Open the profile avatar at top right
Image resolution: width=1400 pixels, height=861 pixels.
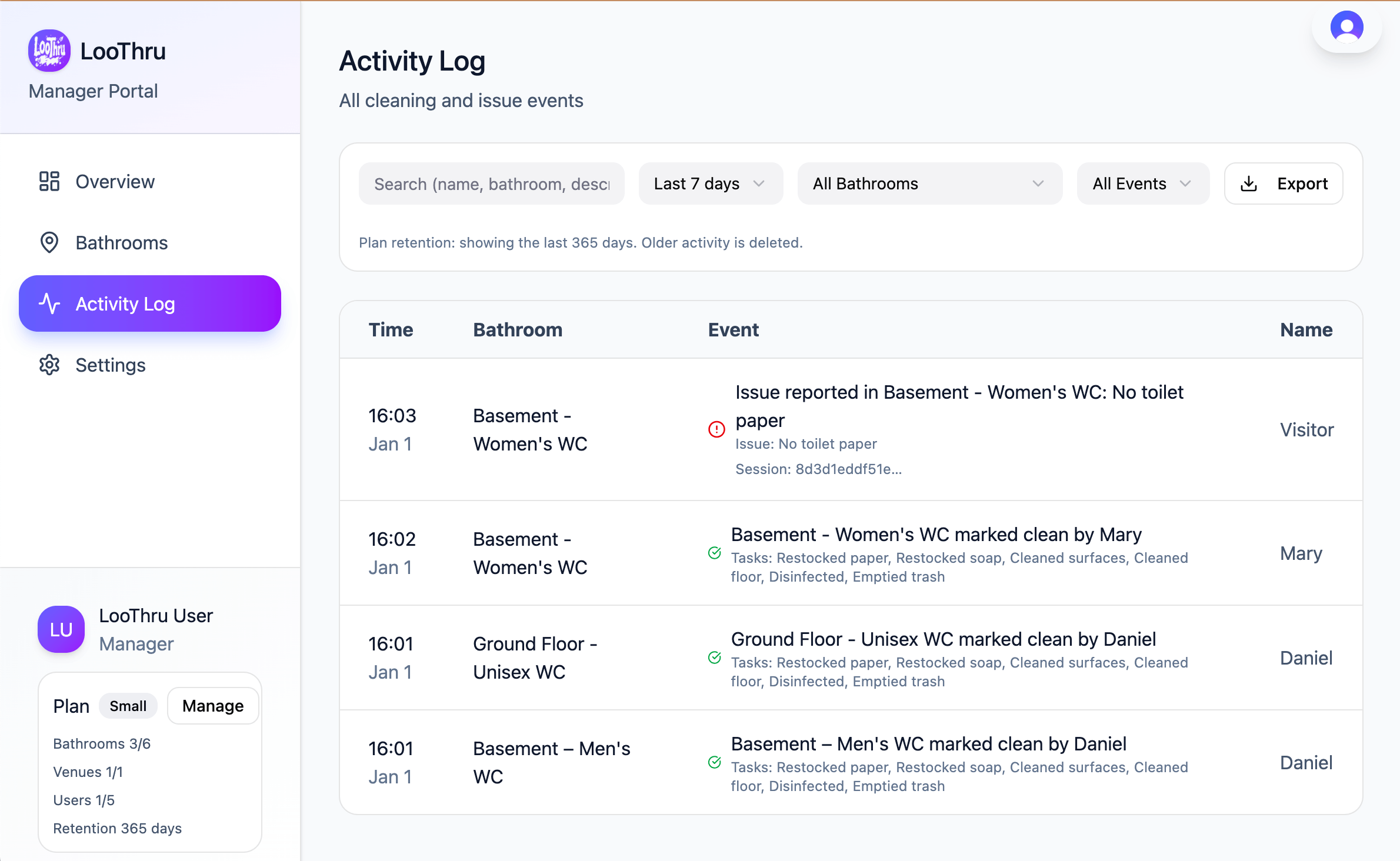[1346, 27]
